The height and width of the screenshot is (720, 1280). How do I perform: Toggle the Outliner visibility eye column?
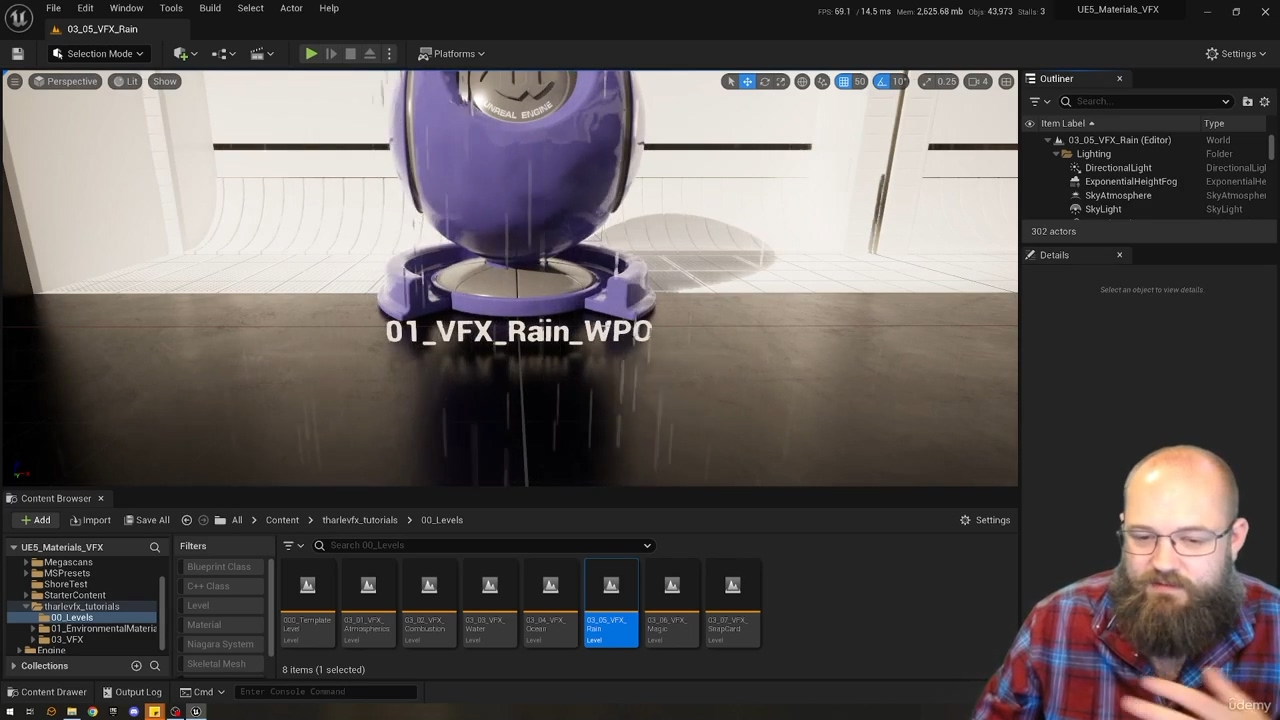click(1029, 123)
